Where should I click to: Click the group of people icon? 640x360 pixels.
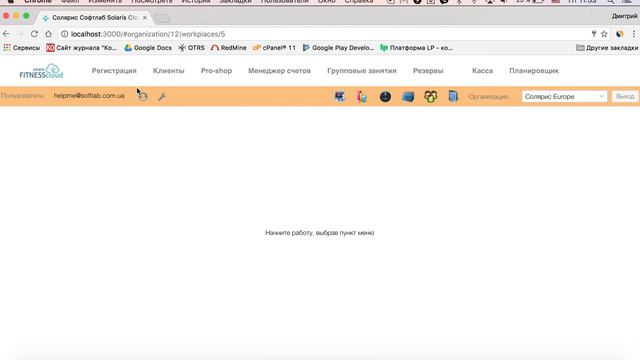[431, 97]
